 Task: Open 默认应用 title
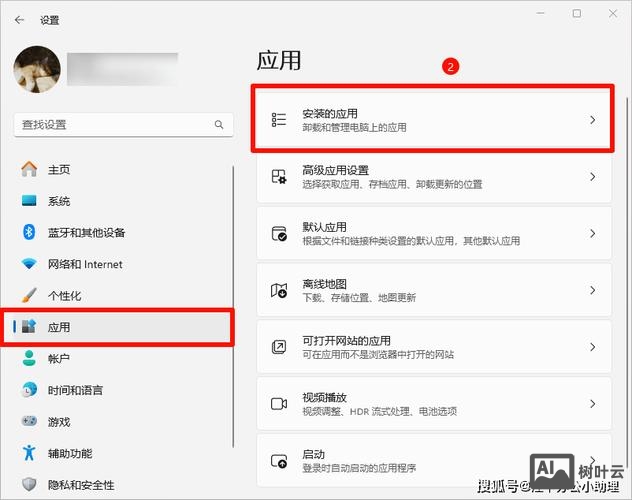pyautogui.click(x=324, y=227)
